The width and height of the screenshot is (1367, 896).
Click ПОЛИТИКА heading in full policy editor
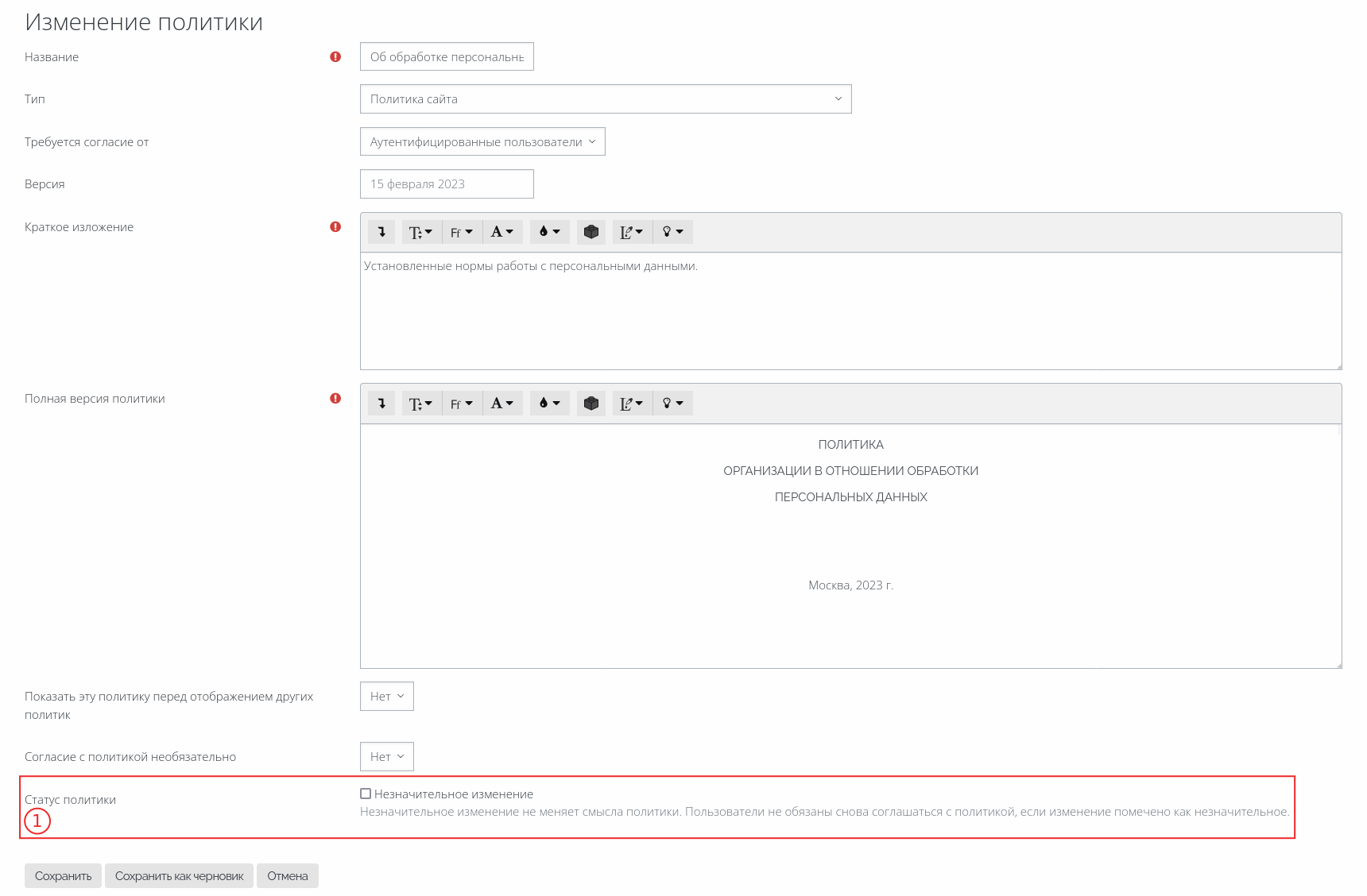[x=851, y=445]
